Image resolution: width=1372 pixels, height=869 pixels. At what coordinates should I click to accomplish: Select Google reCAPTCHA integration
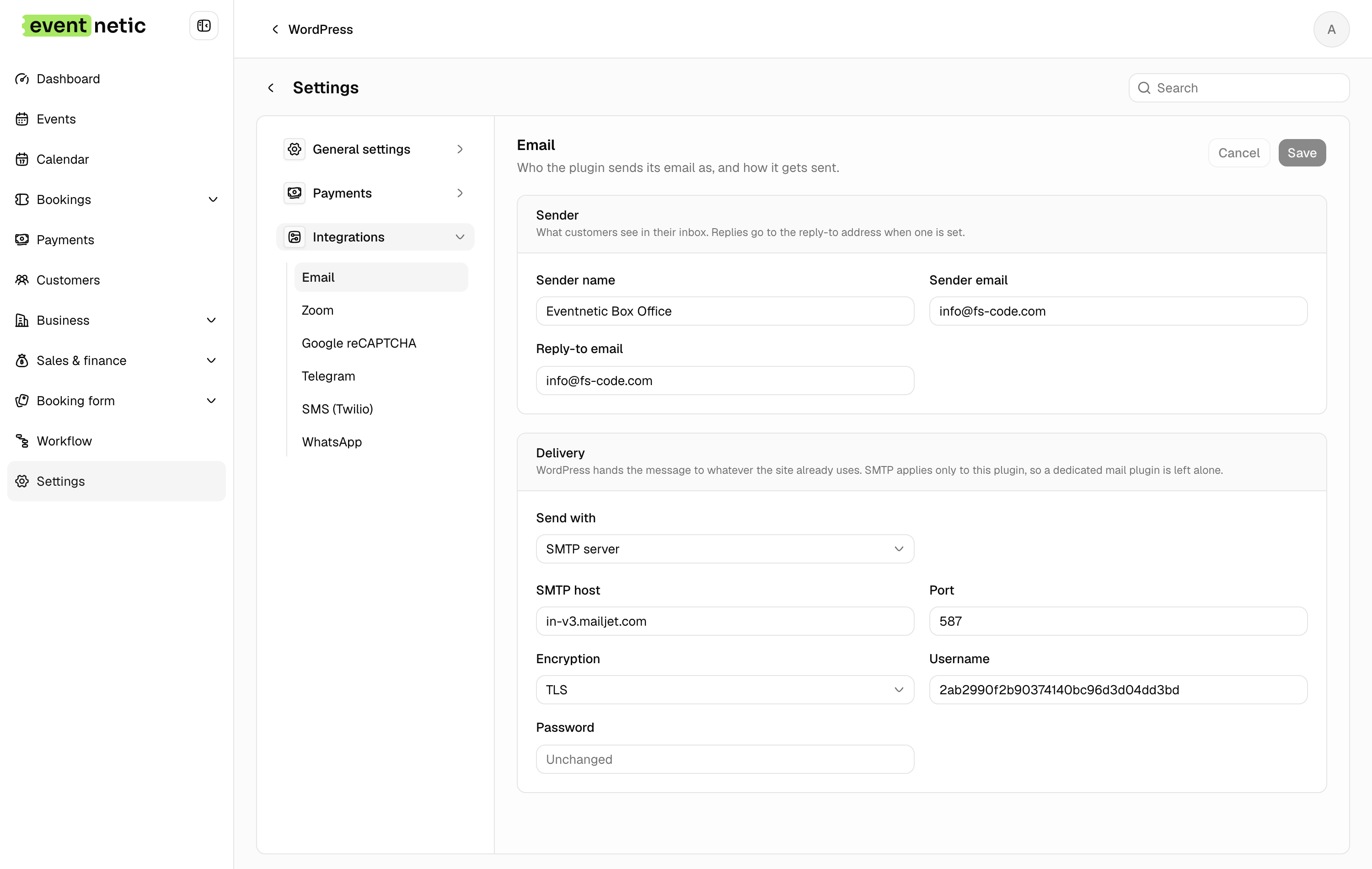(x=381, y=343)
